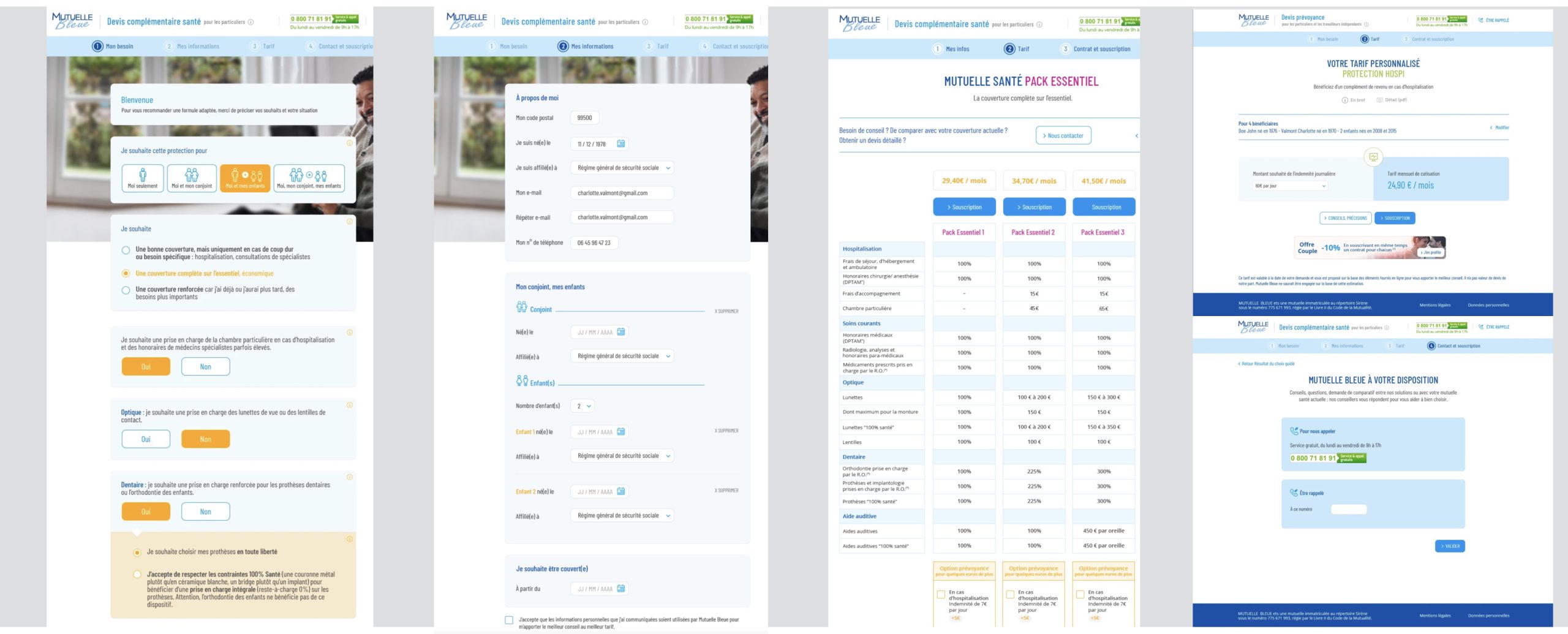Click 'Retour Résultat du choix guidé' link
1568x634 pixels.
click(x=1267, y=364)
